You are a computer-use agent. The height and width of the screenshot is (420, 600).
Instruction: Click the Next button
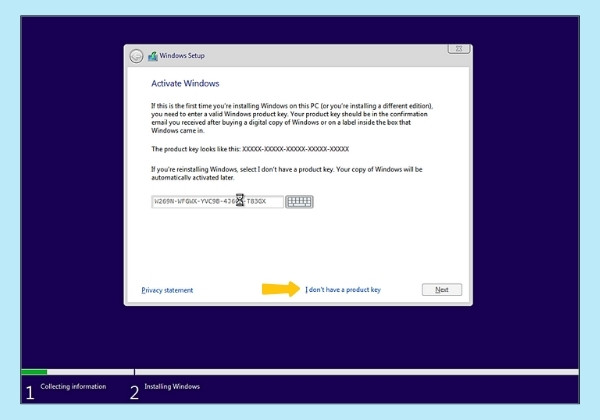442,290
